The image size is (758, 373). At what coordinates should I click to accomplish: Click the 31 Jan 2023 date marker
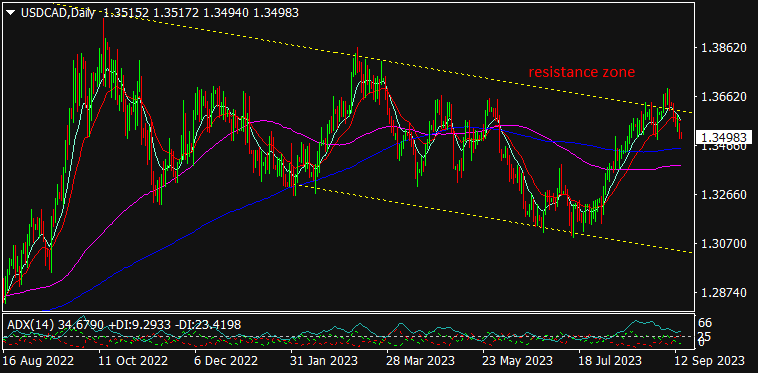point(325,361)
